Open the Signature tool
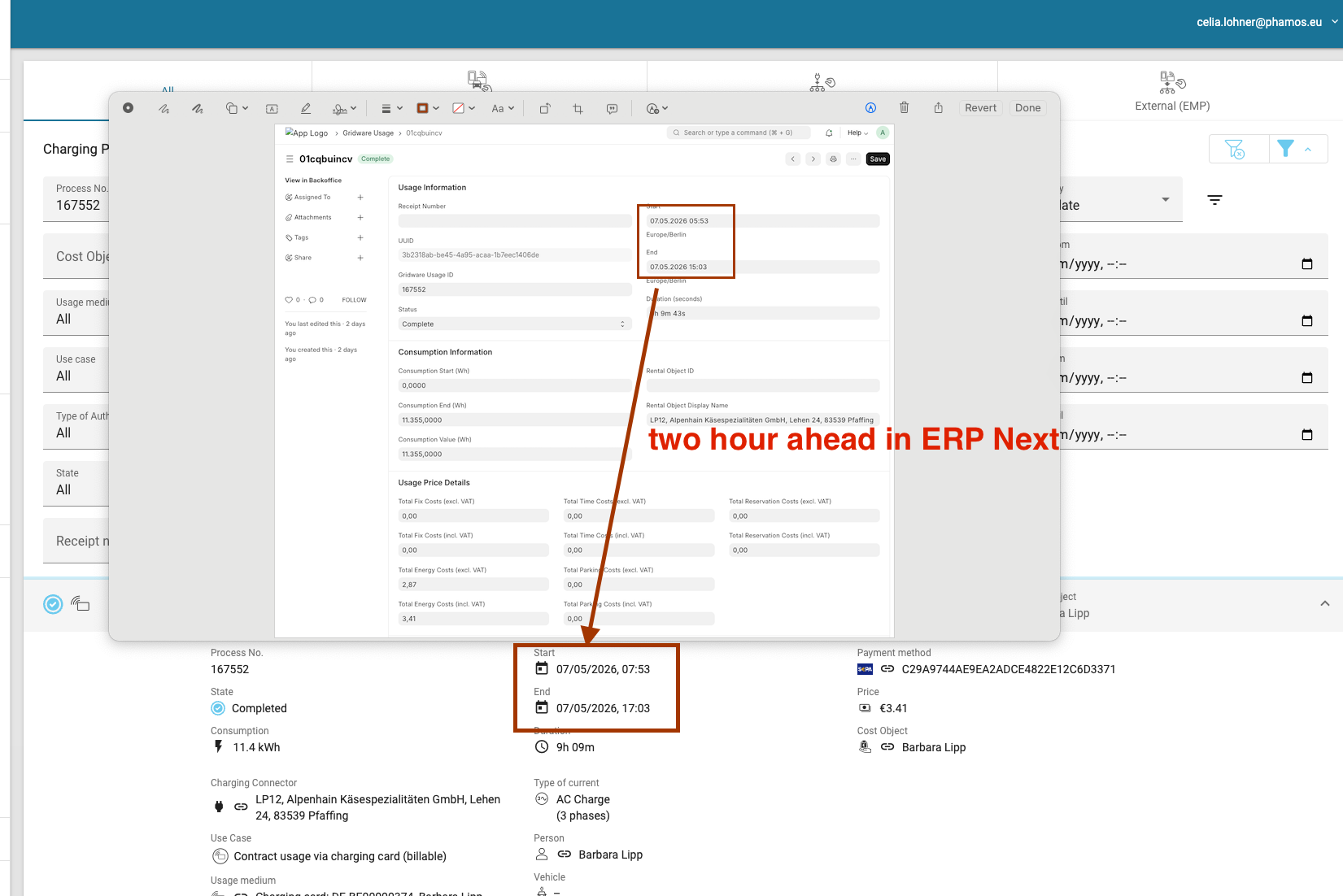1343x896 pixels. (340, 108)
